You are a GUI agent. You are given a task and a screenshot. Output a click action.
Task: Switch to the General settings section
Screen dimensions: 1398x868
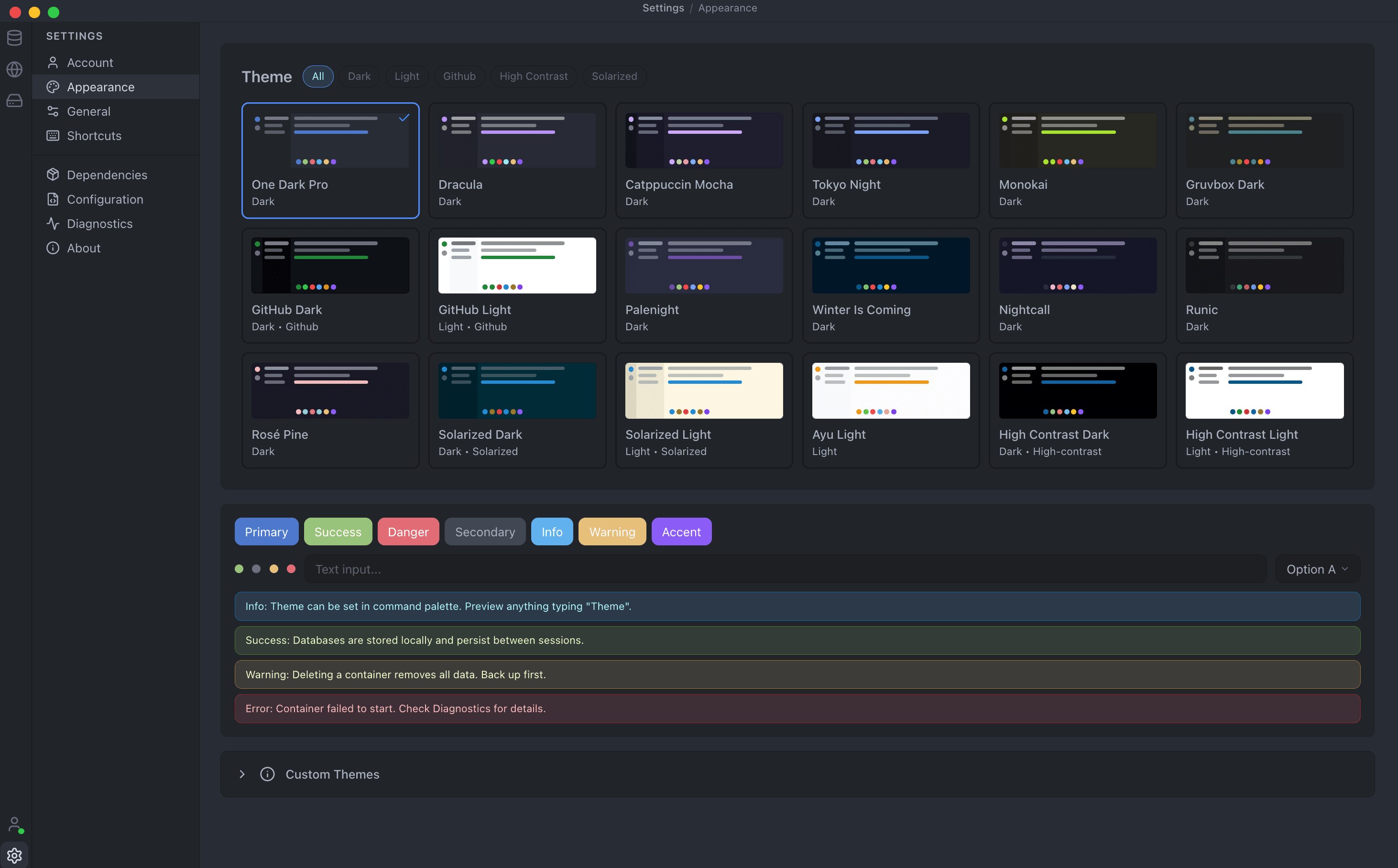point(88,111)
